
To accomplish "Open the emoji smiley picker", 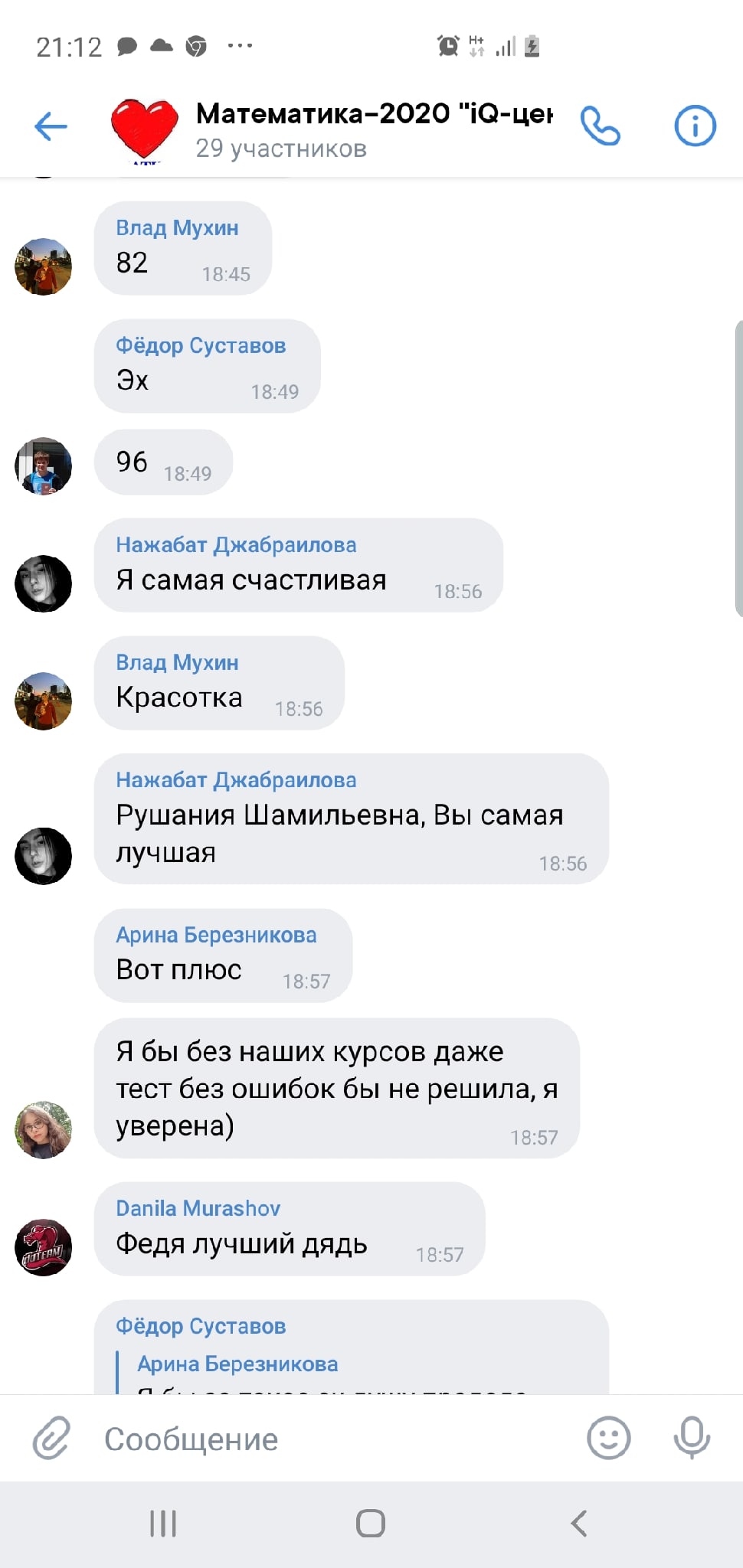I will tap(609, 1437).
